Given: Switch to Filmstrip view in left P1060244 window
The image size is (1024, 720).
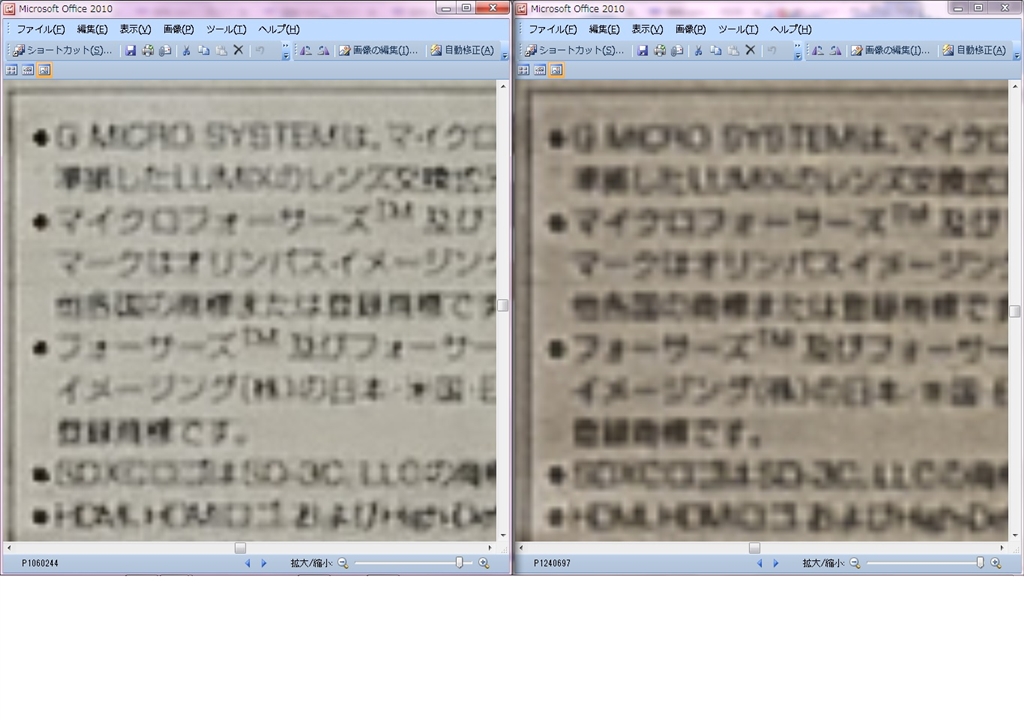Looking at the screenshot, I should 27,70.
